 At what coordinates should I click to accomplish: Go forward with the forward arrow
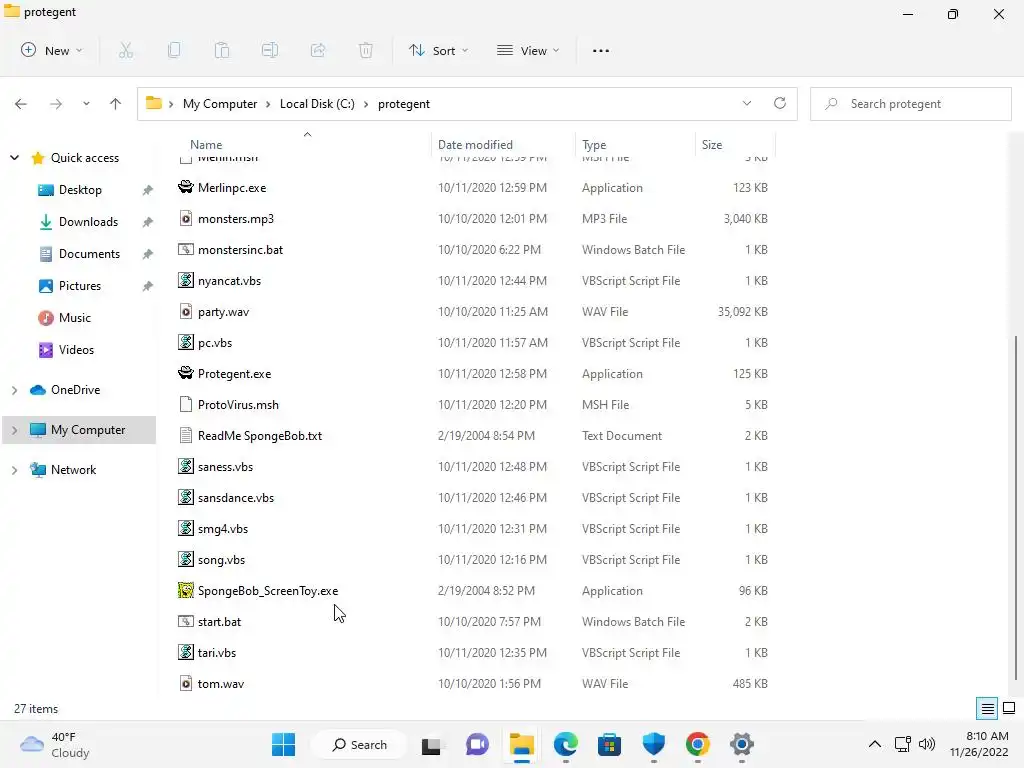[56, 104]
